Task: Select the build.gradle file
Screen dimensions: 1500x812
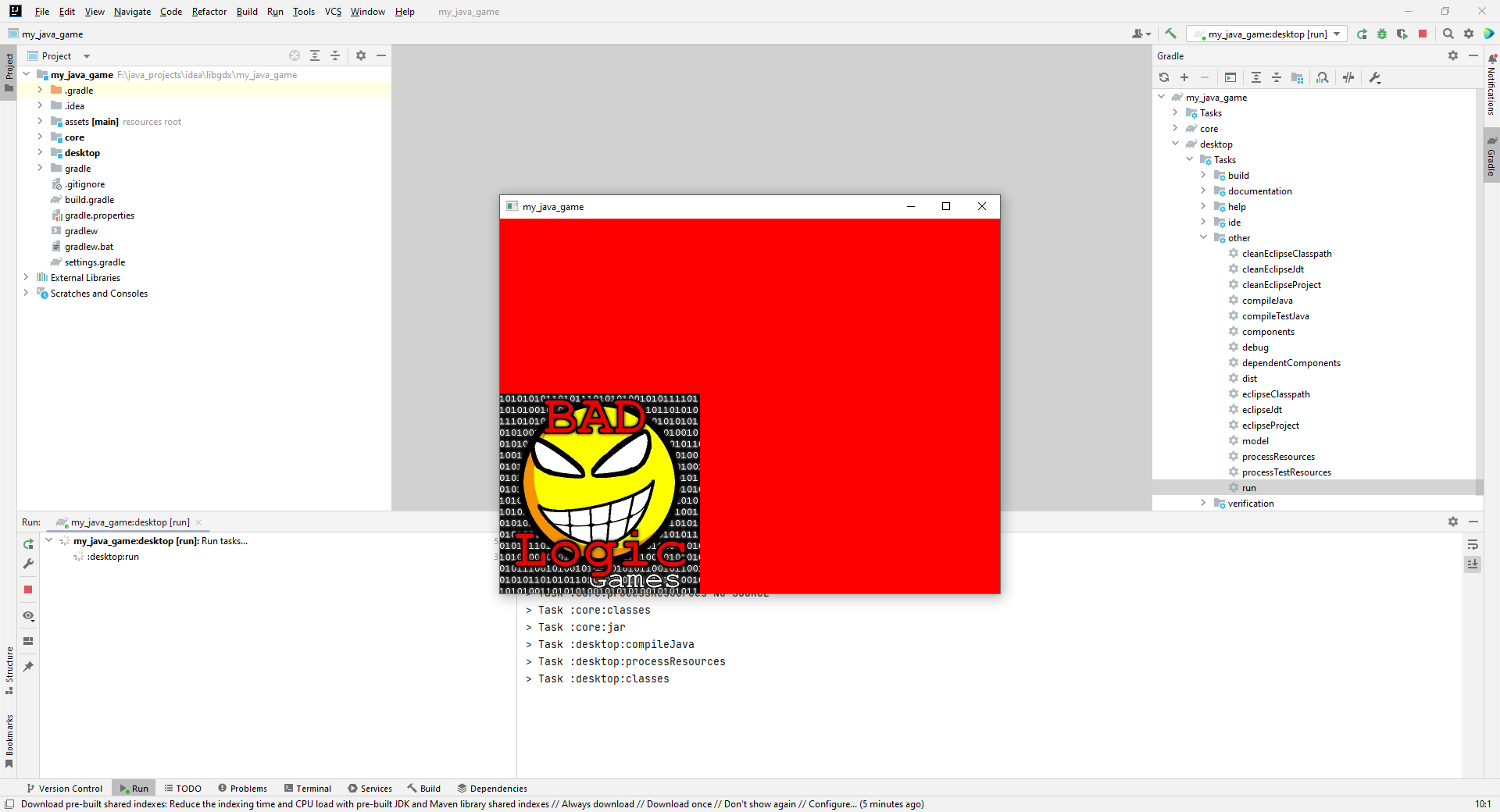Action: pyautogui.click(x=89, y=200)
